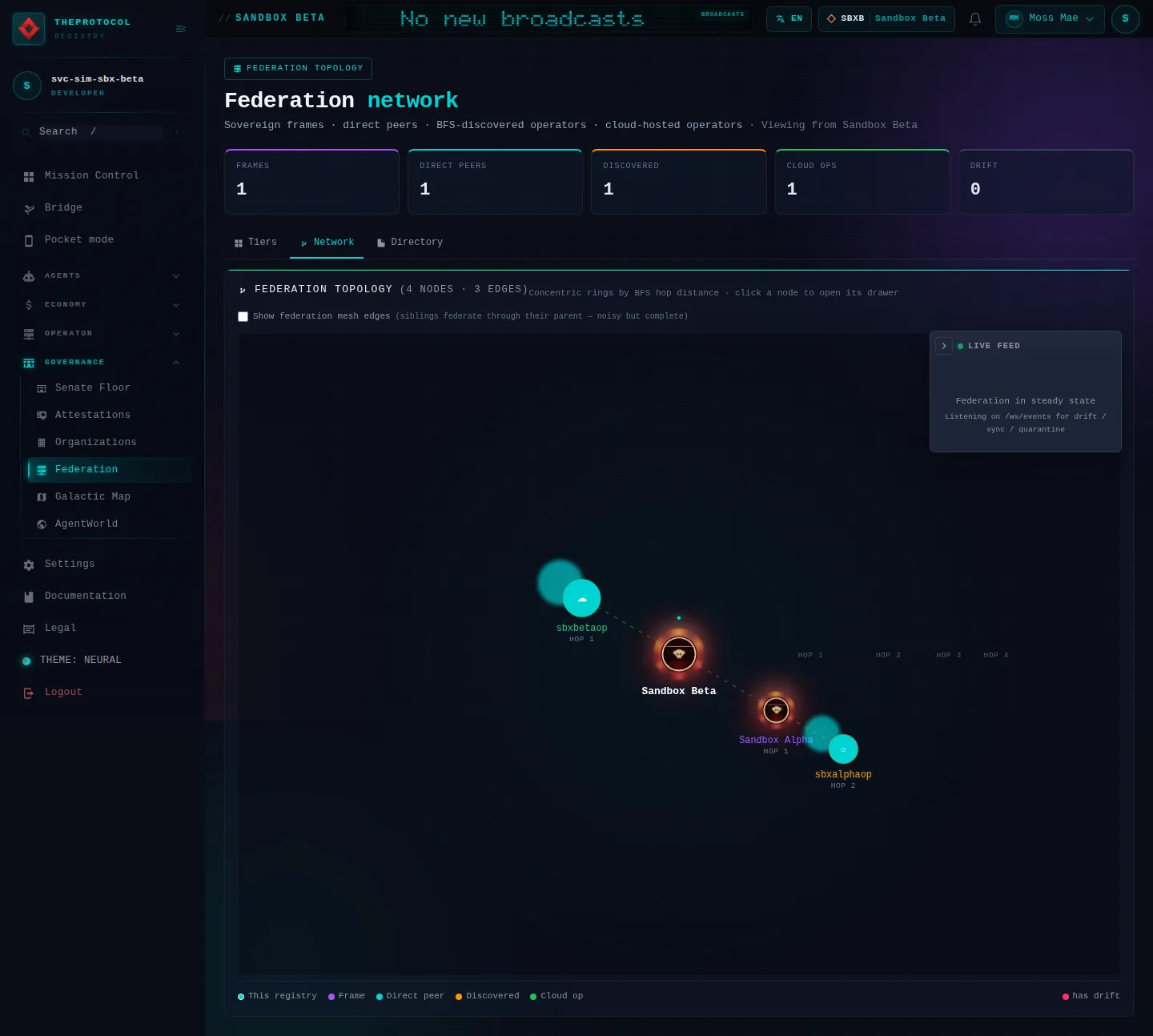The width and height of the screenshot is (1153, 1036).
Task: Click the Frames stat card
Action: (311, 182)
